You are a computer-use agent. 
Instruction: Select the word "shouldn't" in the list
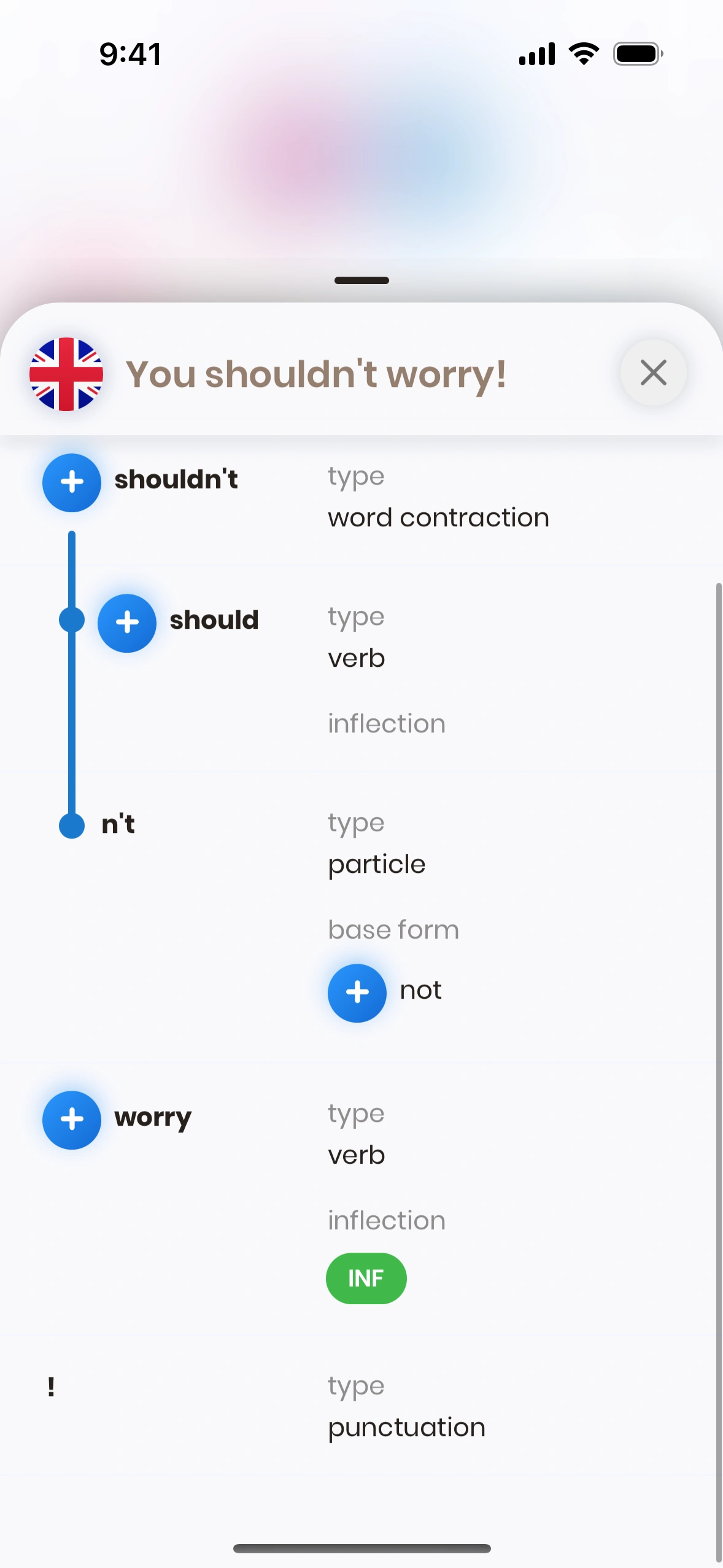pyautogui.click(x=176, y=480)
